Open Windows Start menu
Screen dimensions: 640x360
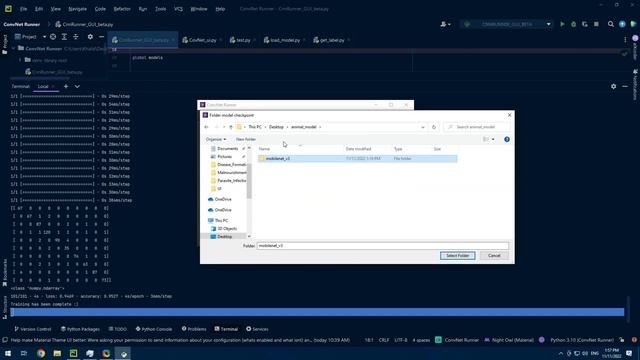(8, 353)
